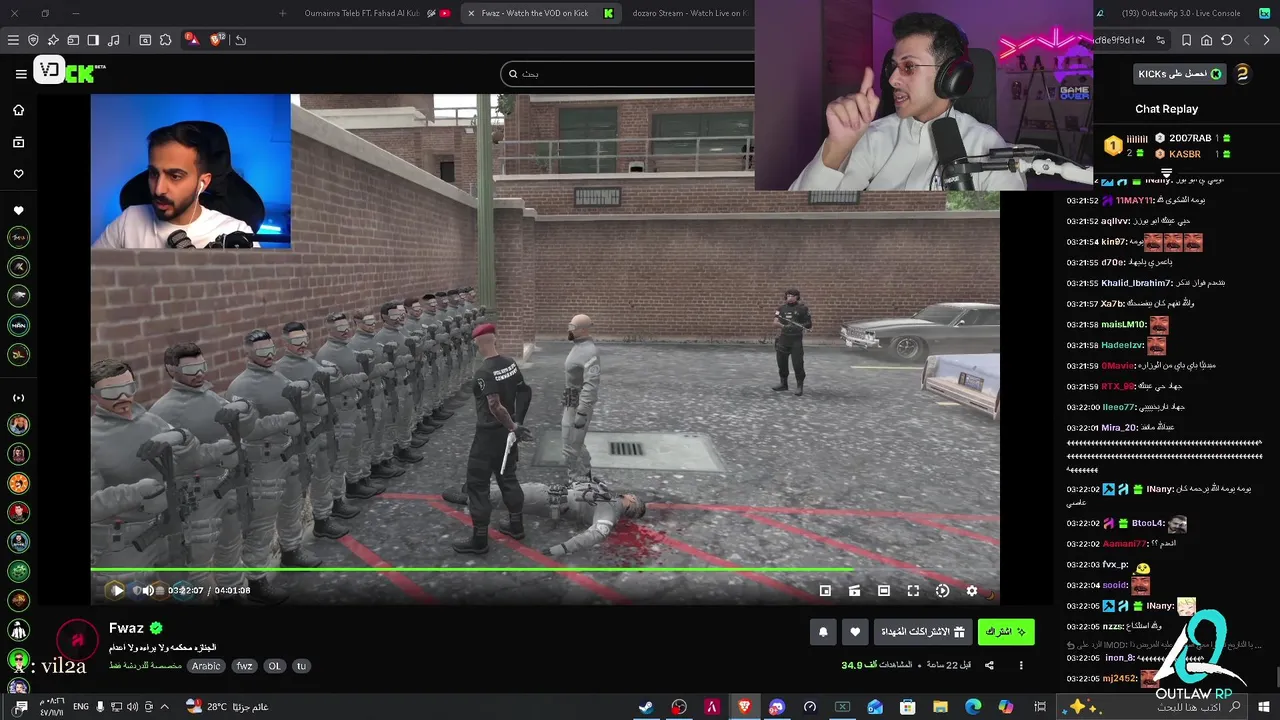Screen dimensions: 1280x720
Task: Show hidden system tray icons chevron
Action: coord(164,707)
